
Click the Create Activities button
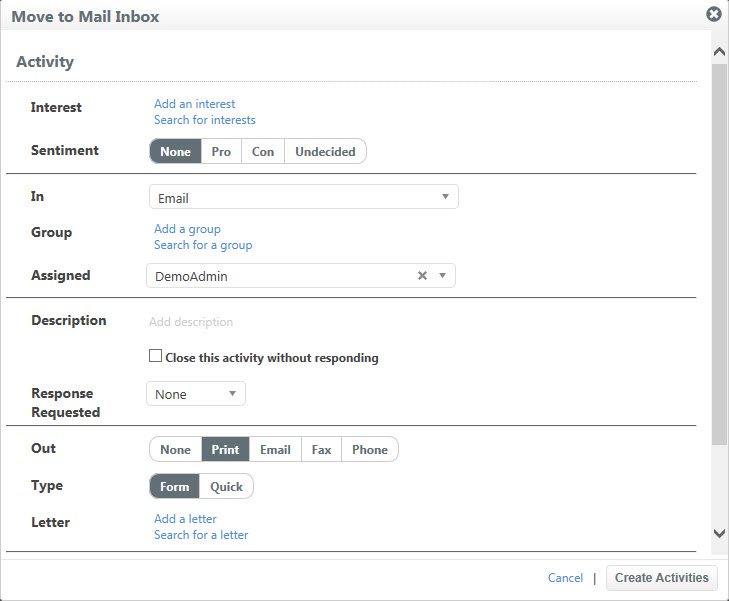point(662,578)
